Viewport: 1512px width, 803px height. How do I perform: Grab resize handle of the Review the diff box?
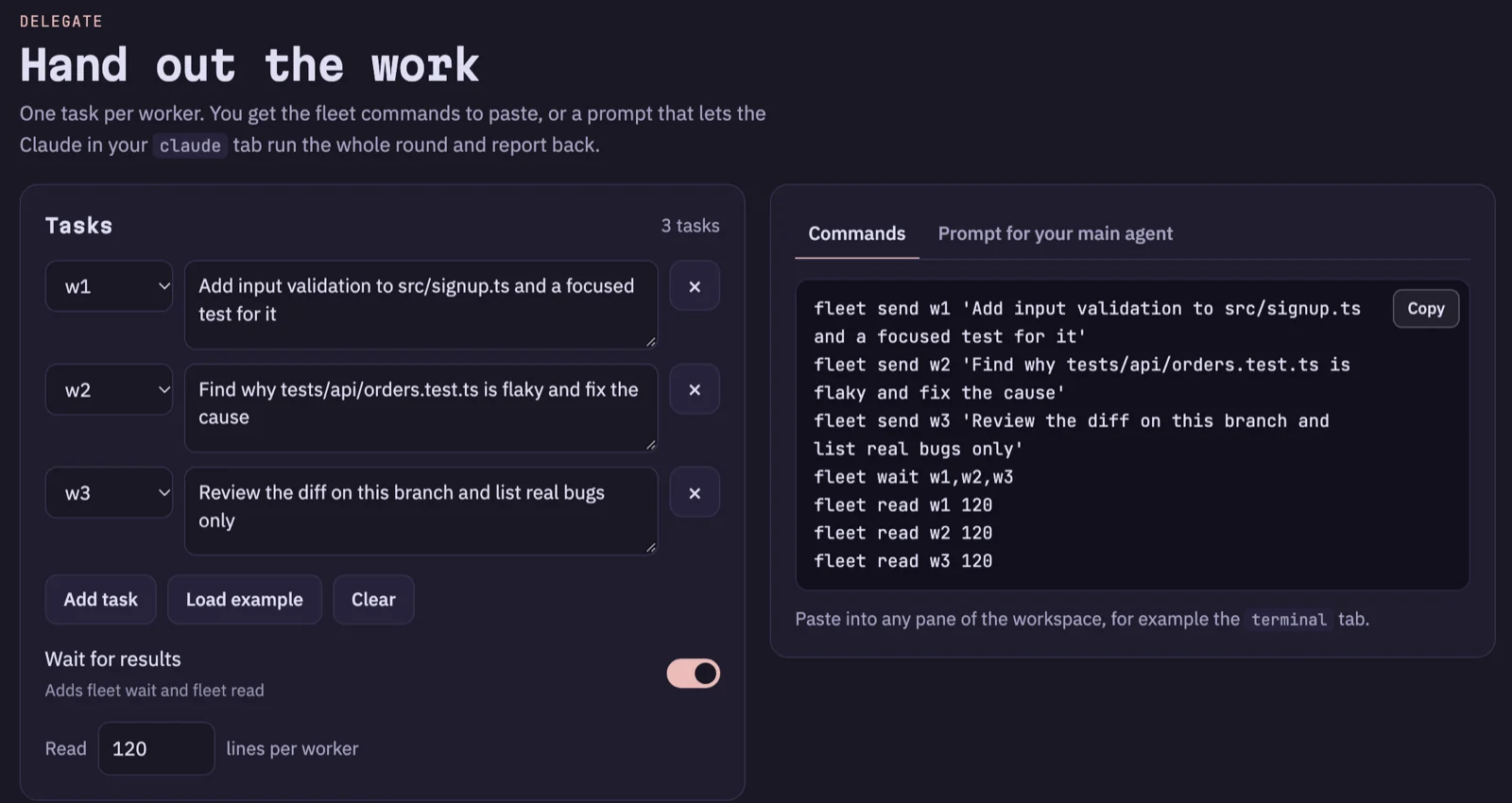coord(650,547)
